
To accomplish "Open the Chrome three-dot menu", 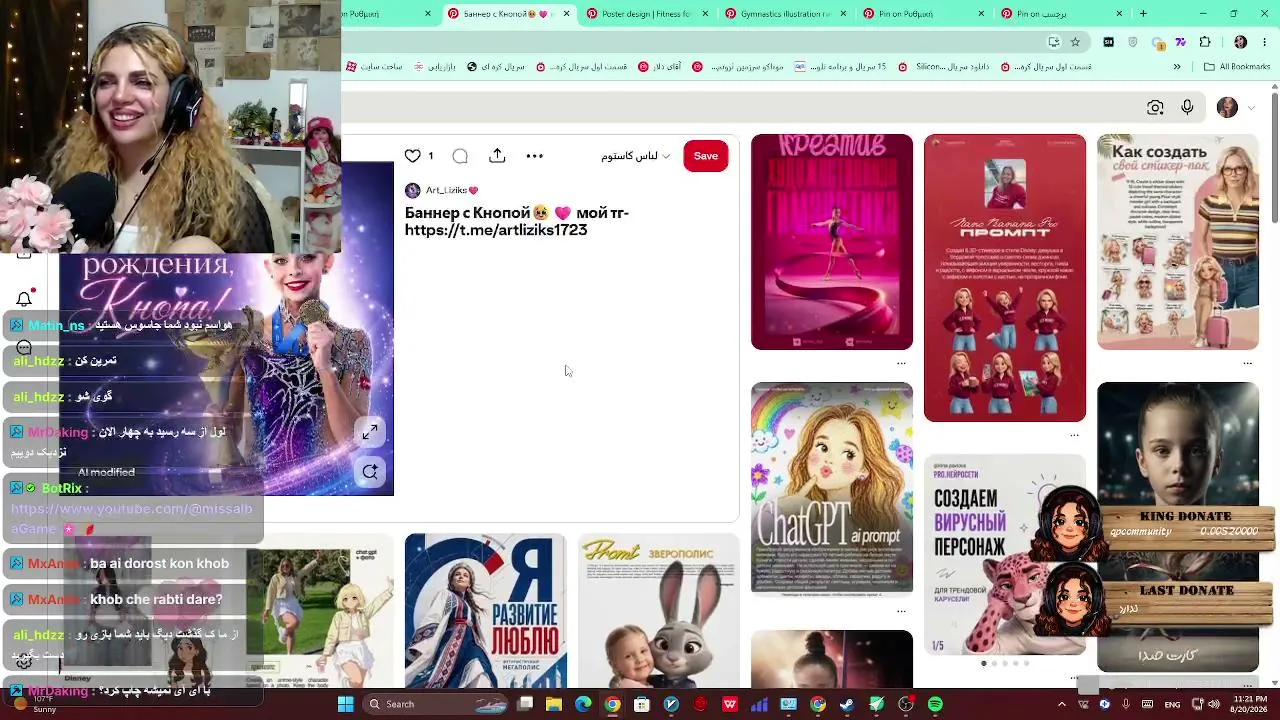I will point(1263,42).
